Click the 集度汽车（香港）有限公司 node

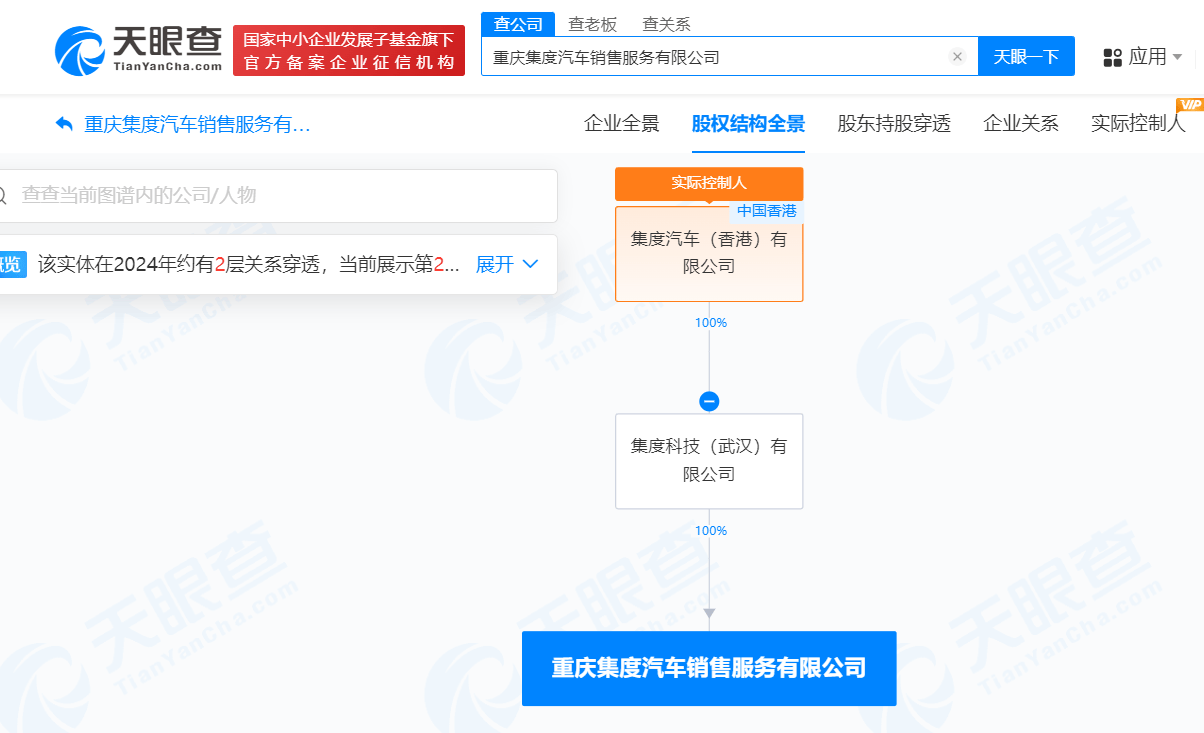[709, 253]
